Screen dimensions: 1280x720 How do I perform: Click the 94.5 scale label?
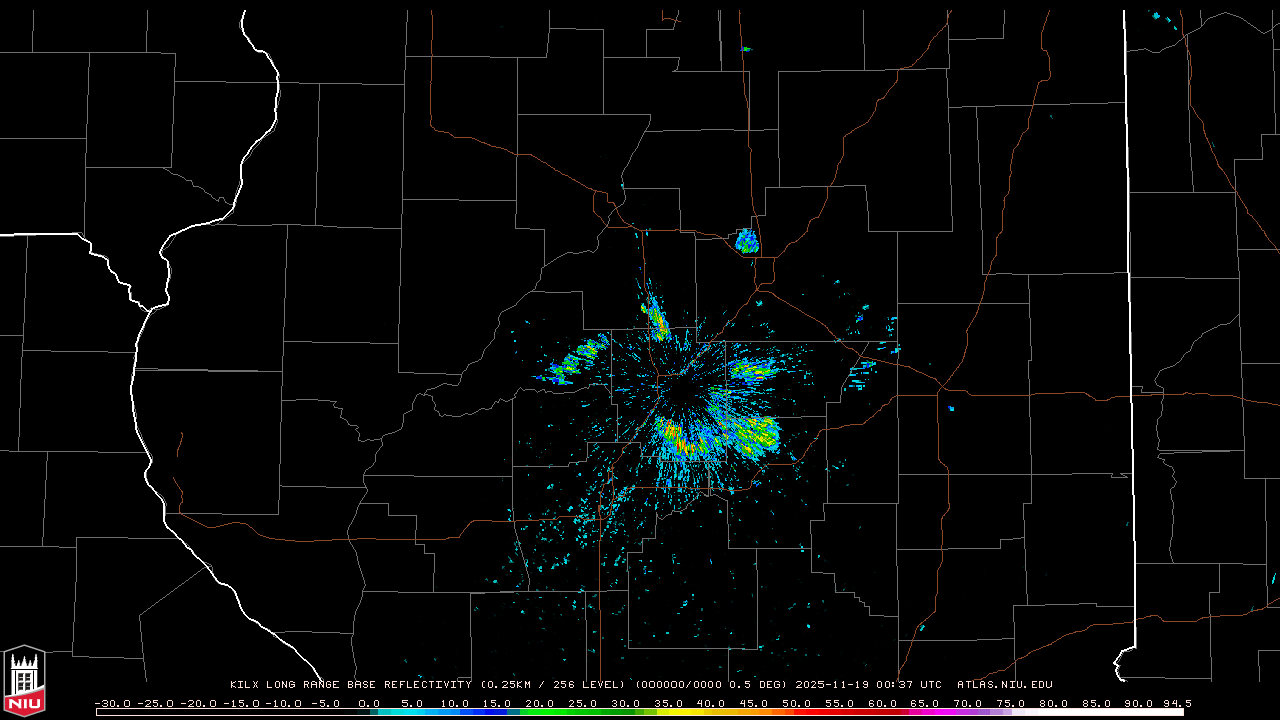[1176, 703]
